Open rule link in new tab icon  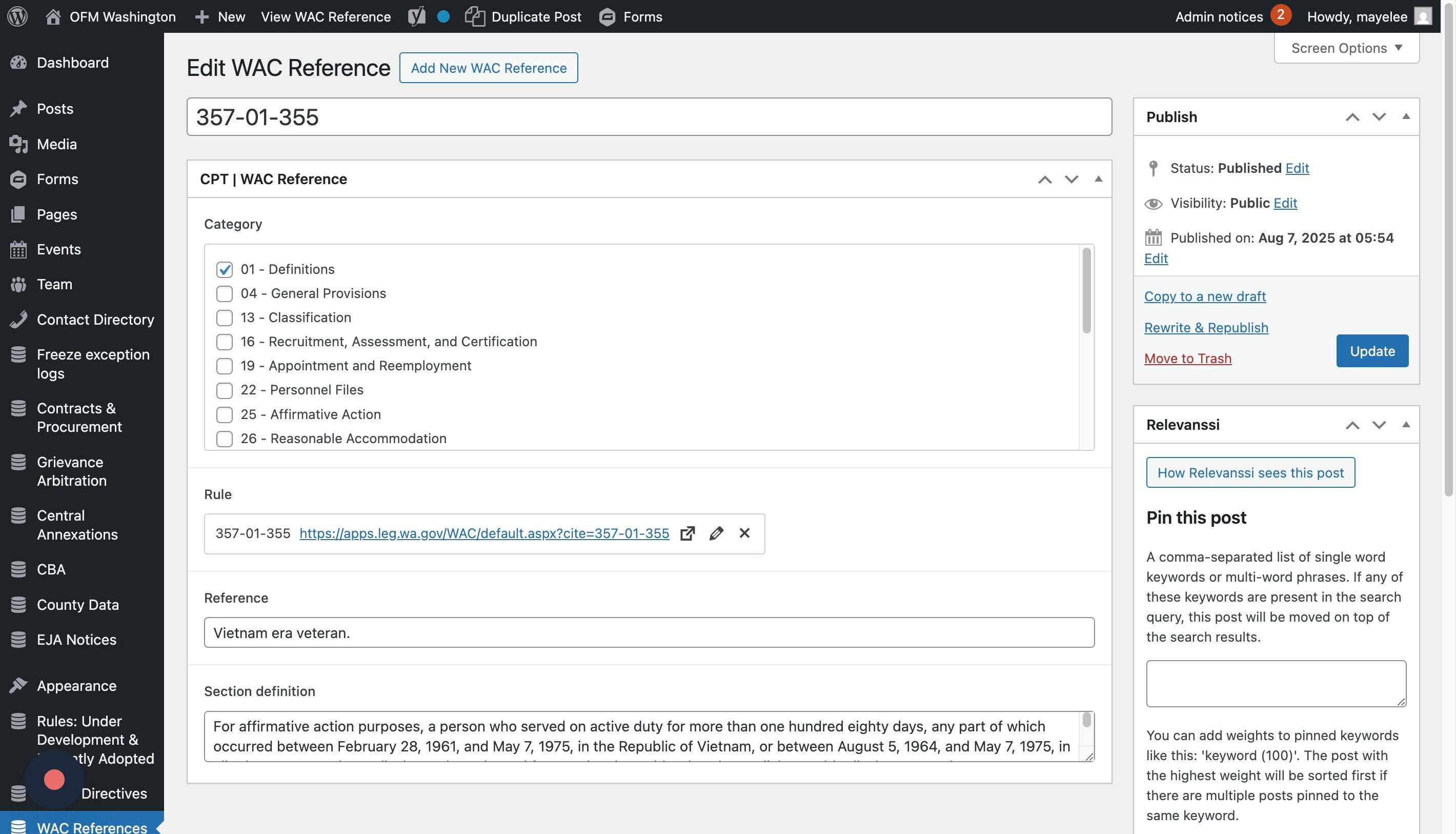click(x=687, y=533)
